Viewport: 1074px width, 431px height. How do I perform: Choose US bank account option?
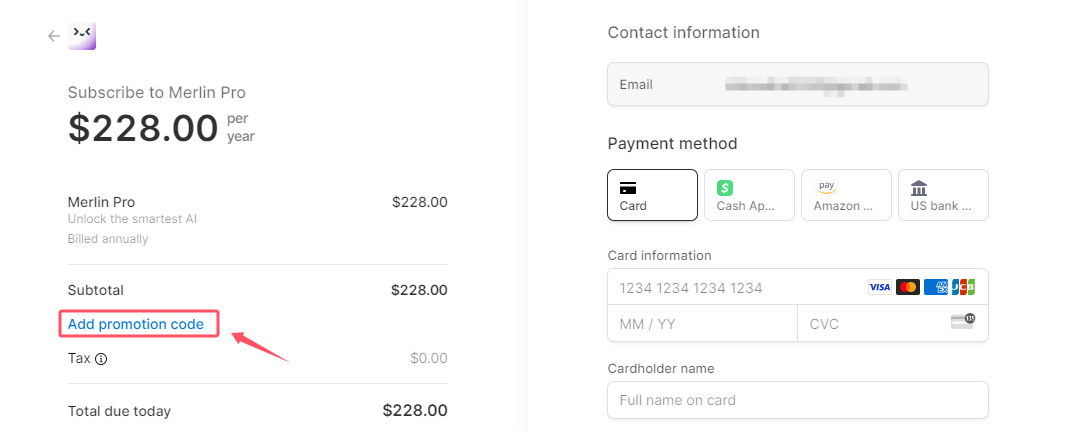(943, 195)
